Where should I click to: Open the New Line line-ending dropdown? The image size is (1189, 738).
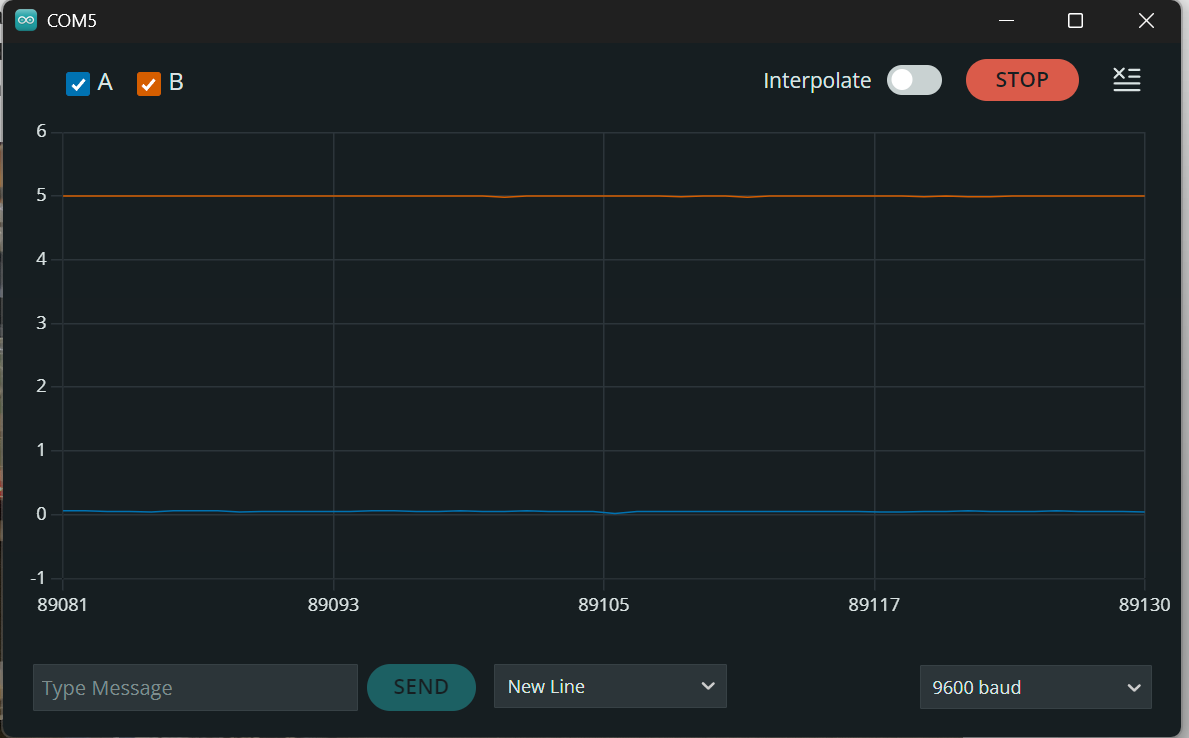610,686
